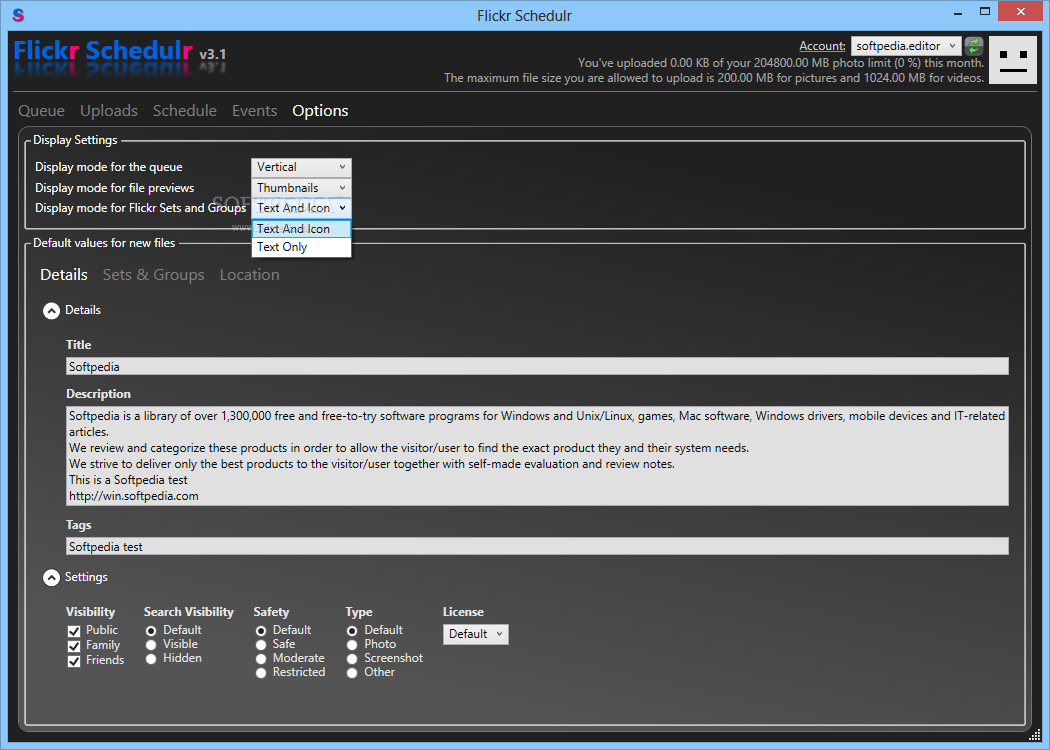Open the Events tab
The height and width of the screenshot is (750, 1050).
pyautogui.click(x=254, y=110)
